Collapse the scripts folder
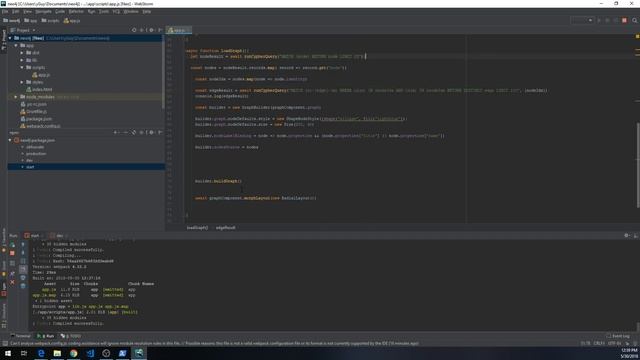The height and width of the screenshot is (360, 640). [22, 67]
